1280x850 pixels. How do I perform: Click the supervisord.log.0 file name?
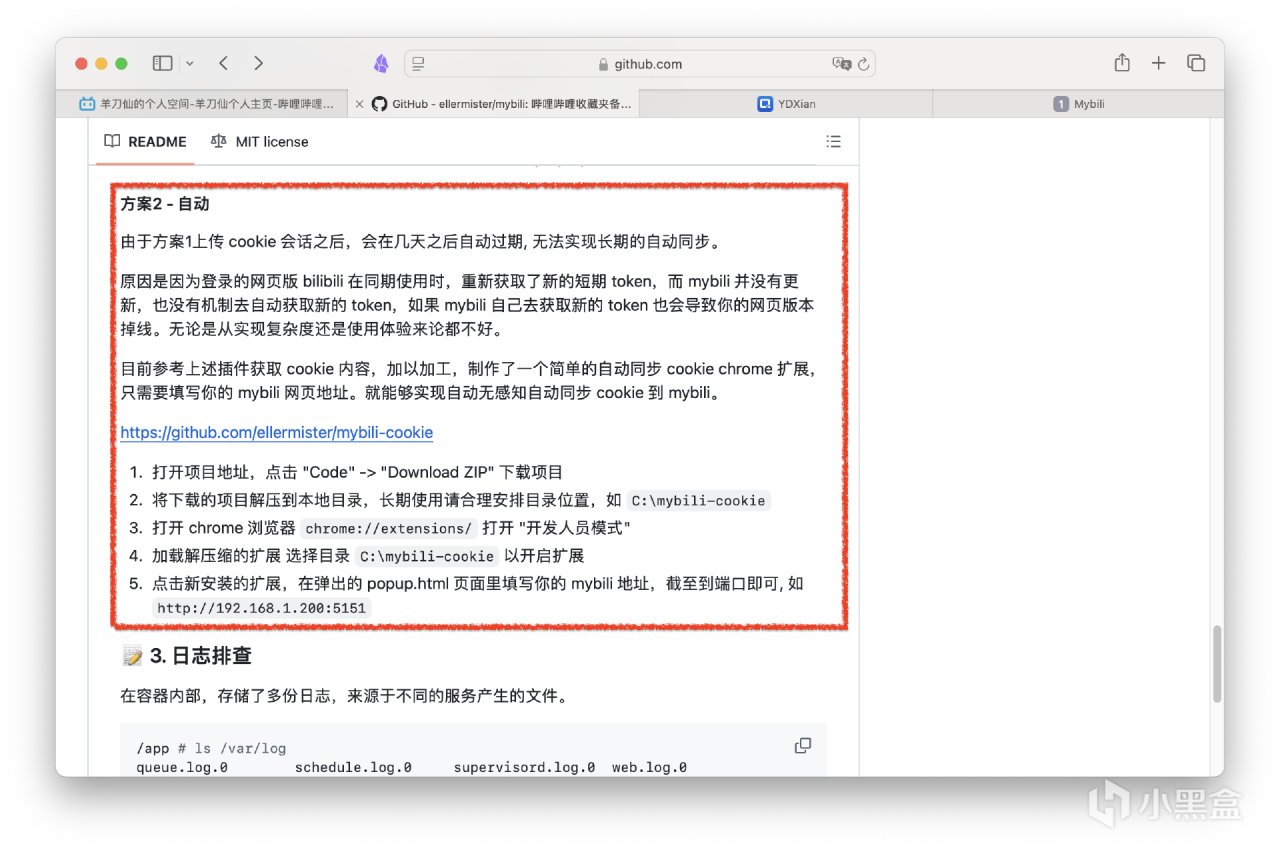(524, 767)
